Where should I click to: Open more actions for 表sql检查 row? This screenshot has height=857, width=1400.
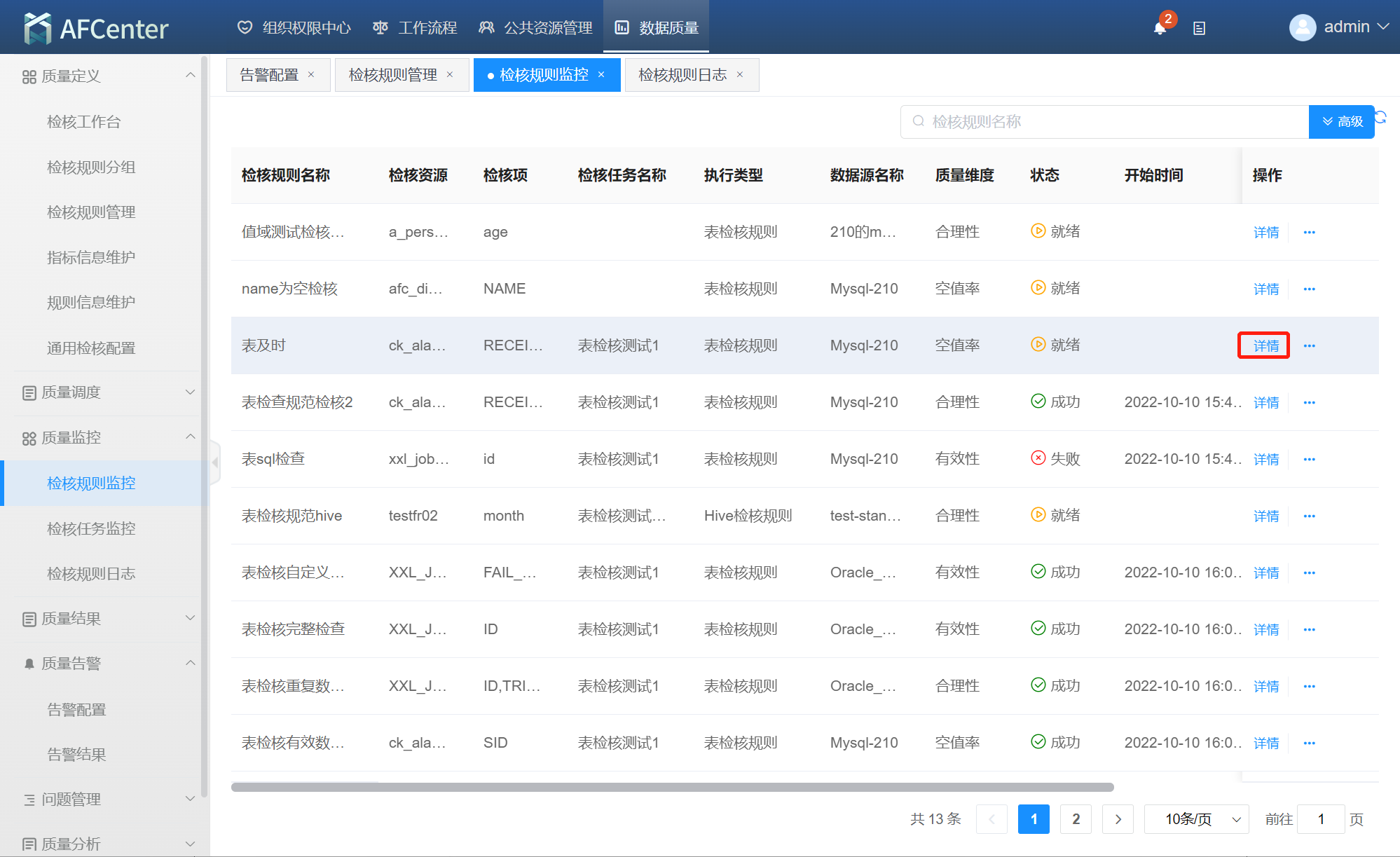click(1309, 460)
